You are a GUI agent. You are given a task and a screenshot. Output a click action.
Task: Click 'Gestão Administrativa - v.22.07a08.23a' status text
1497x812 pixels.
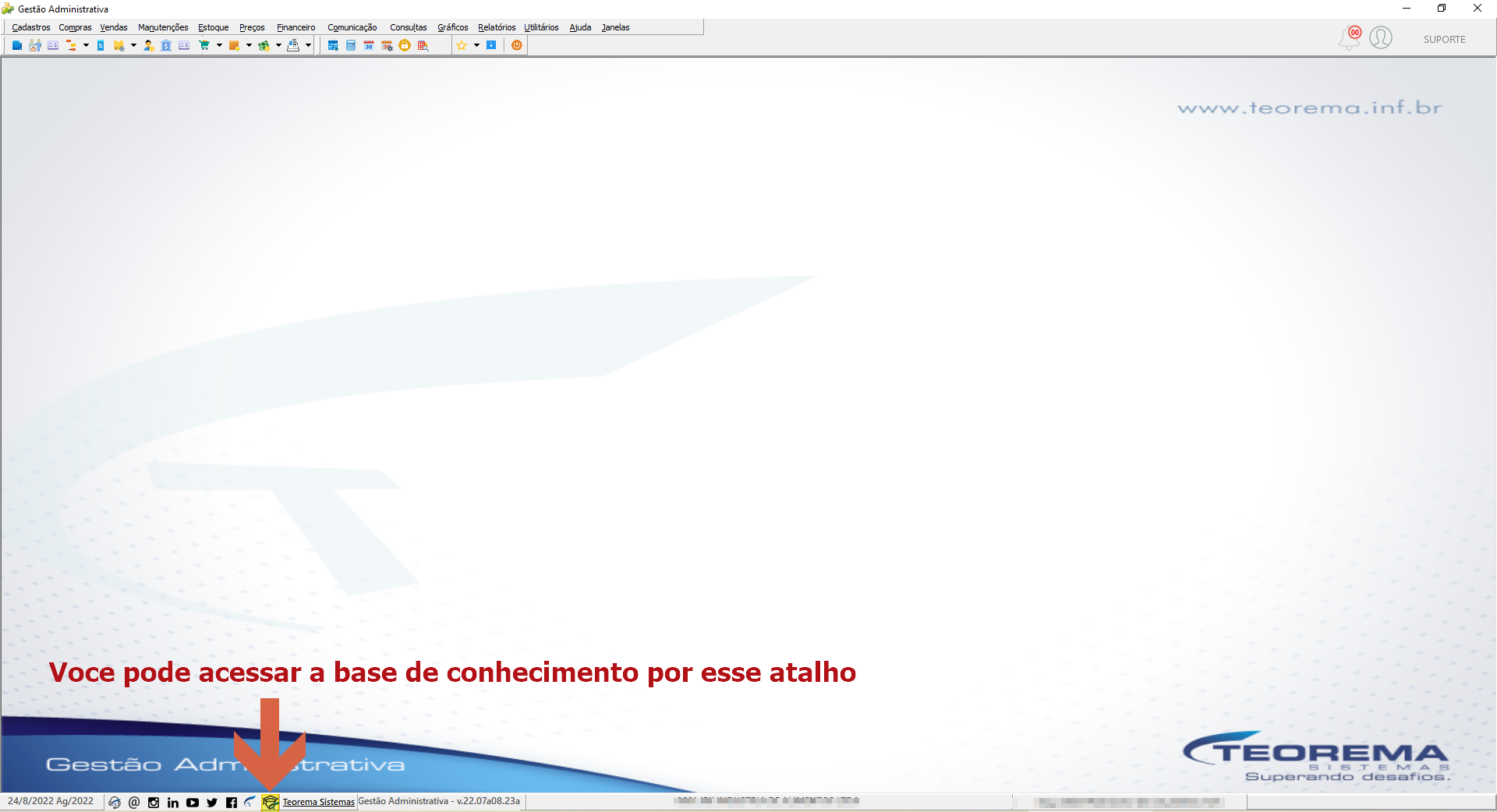(x=439, y=801)
